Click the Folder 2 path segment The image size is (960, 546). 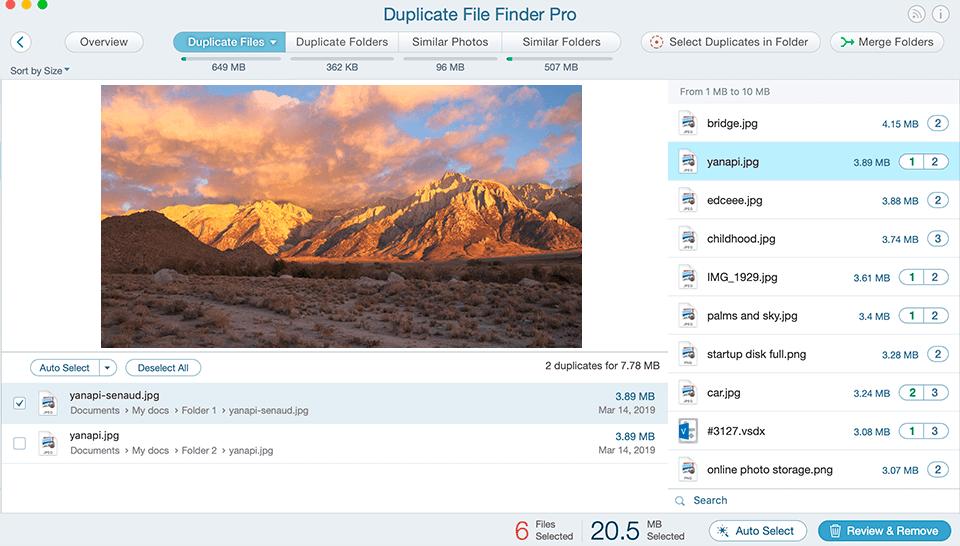pyautogui.click(x=199, y=451)
